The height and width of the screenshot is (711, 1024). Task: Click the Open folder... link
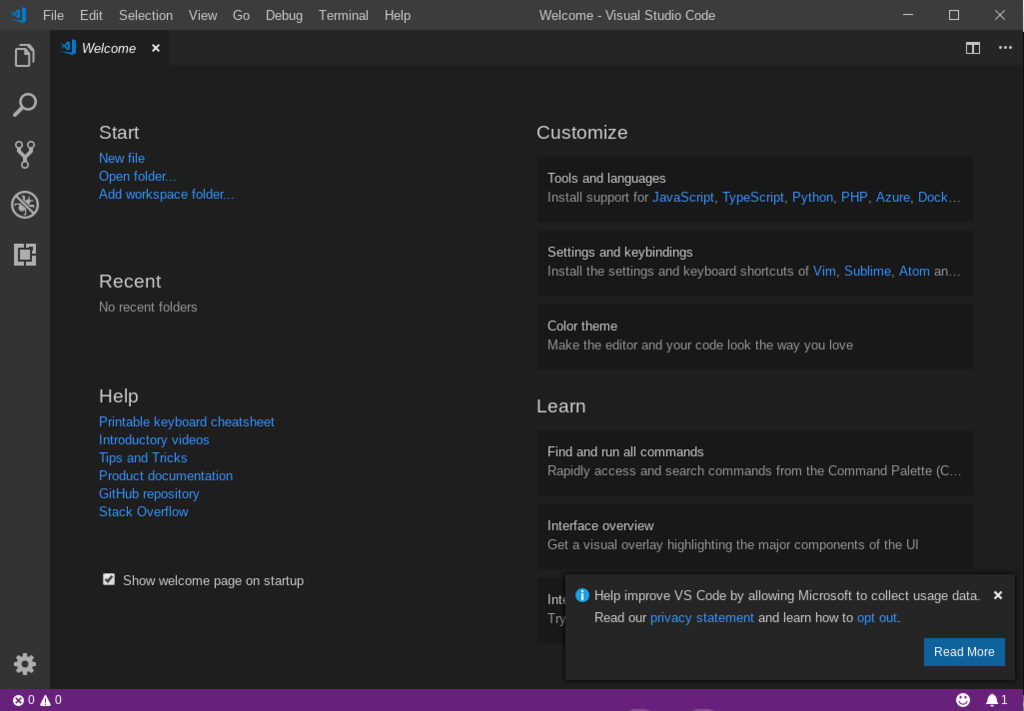137,176
